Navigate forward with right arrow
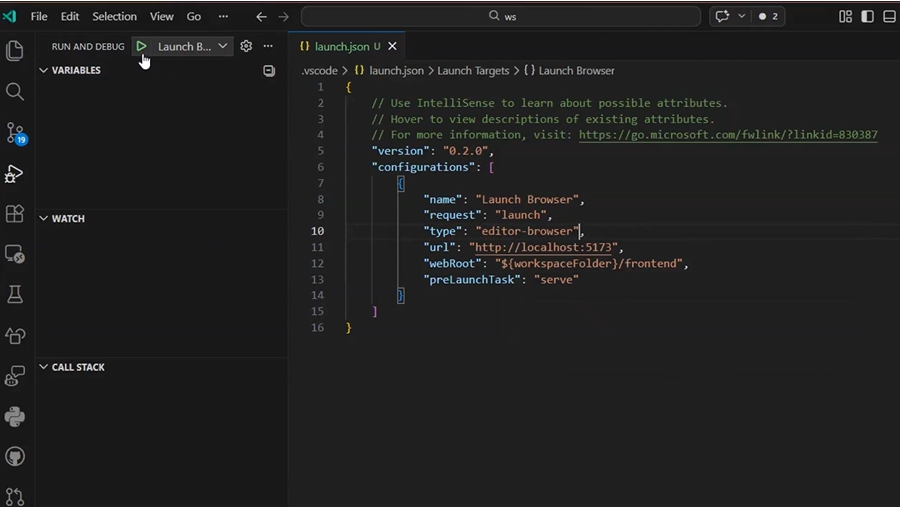Viewport: 900px width, 507px height. 284,17
